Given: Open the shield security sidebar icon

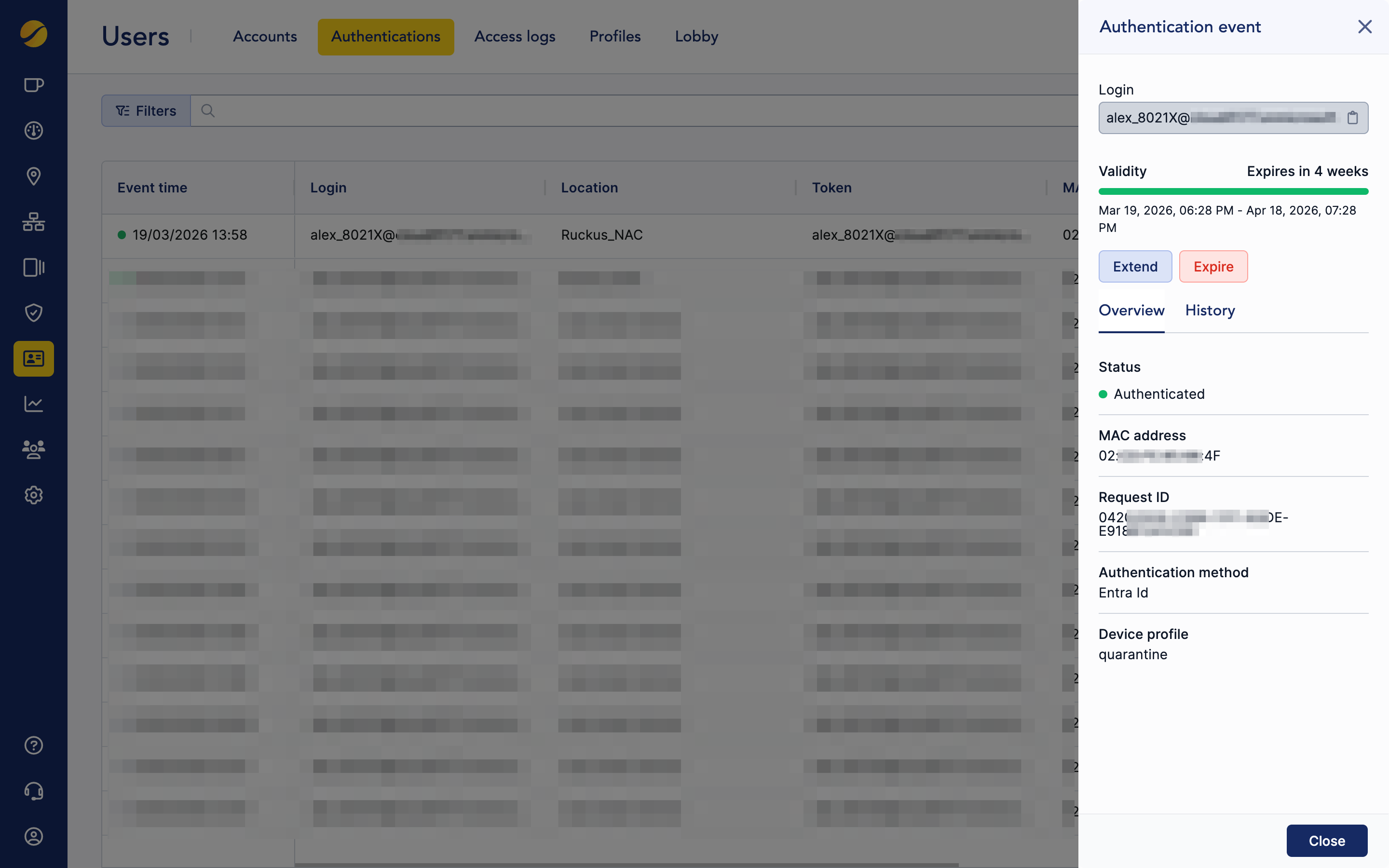Looking at the screenshot, I should tap(33, 312).
